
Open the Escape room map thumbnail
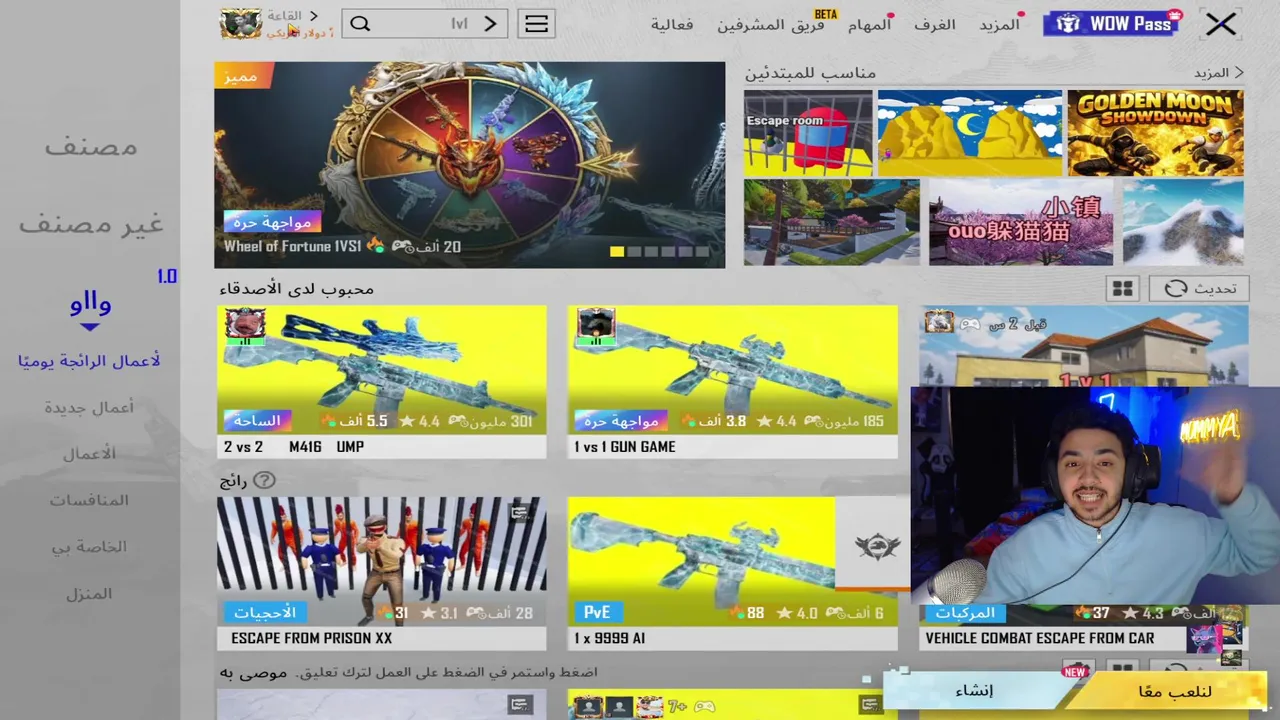pos(808,133)
